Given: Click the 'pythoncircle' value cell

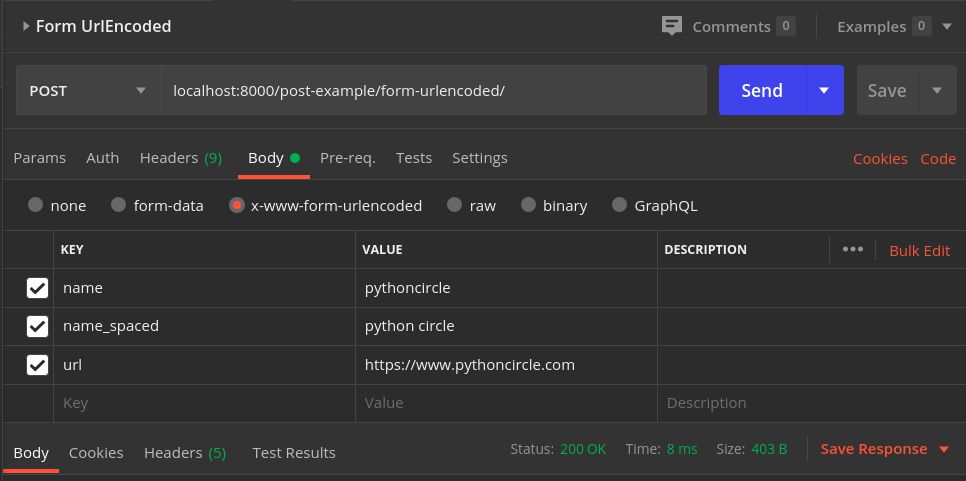Looking at the screenshot, I should tap(506, 288).
